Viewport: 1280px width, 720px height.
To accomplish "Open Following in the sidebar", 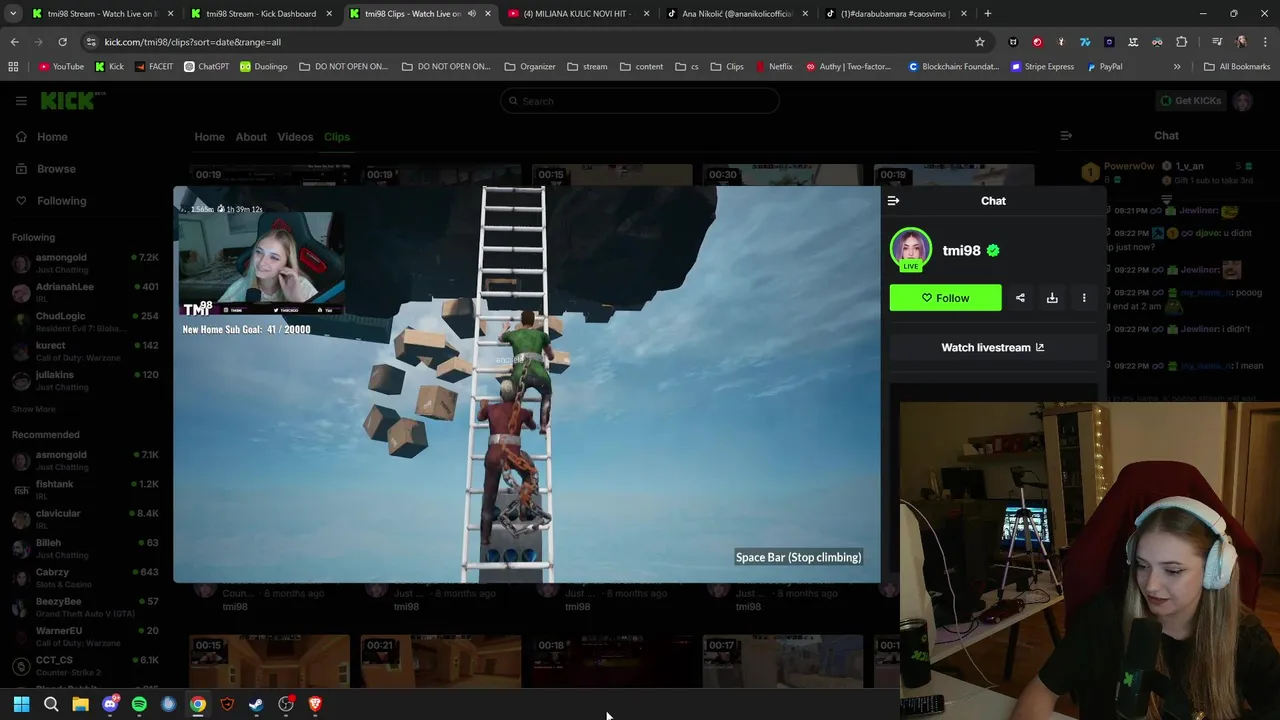I will 61,201.
